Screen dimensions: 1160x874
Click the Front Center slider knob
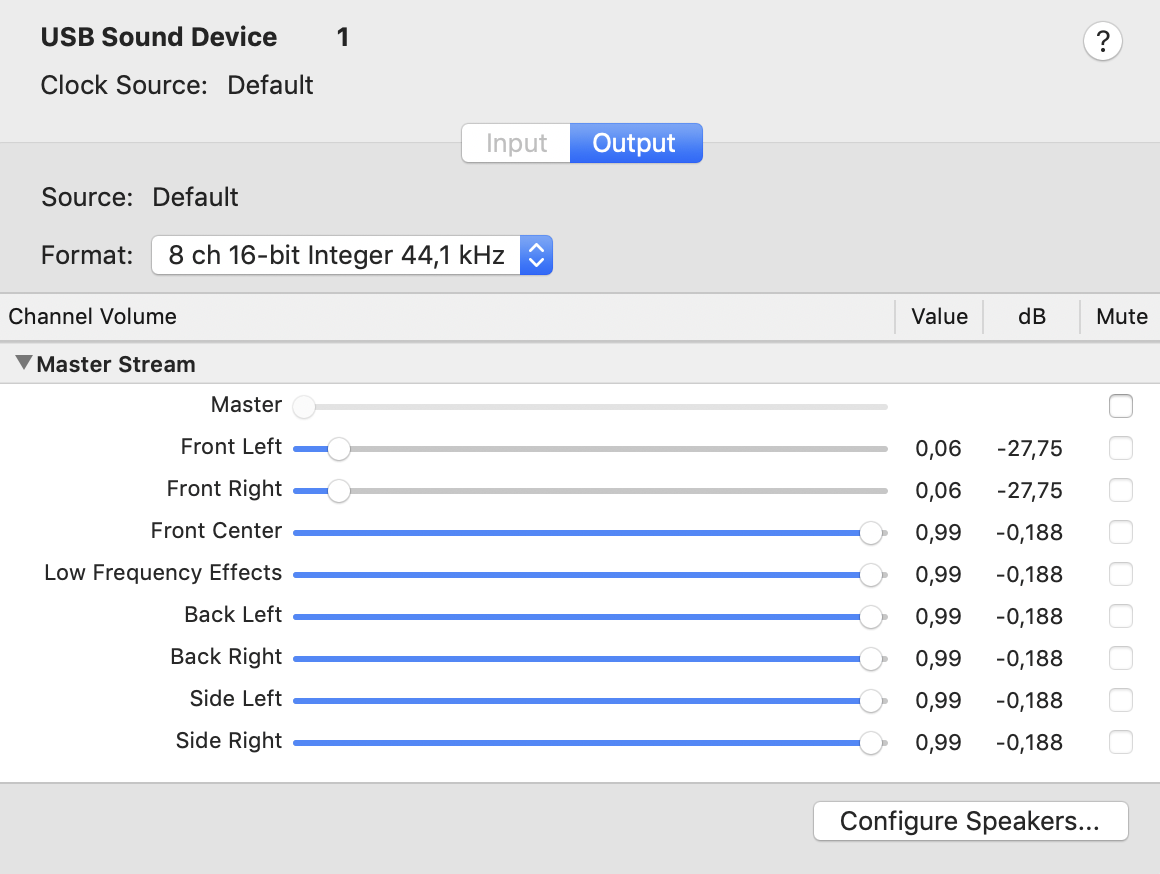tap(871, 533)
